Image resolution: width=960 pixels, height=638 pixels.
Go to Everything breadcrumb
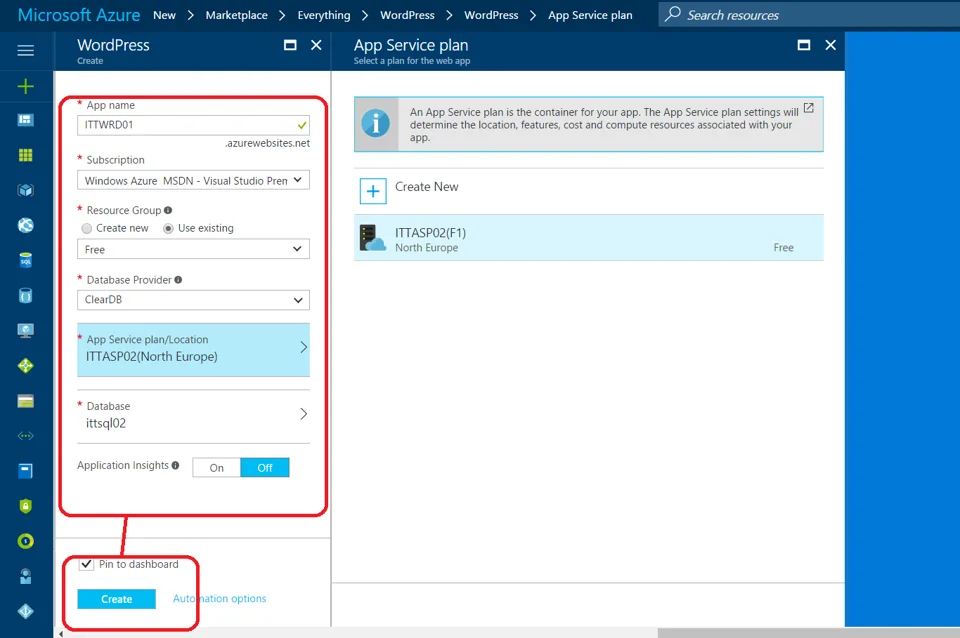pyautogui.click(x=324, y=15)
